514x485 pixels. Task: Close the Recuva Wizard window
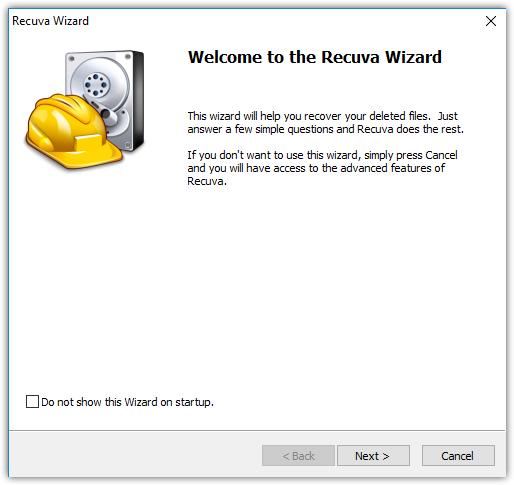pos(491,21)
